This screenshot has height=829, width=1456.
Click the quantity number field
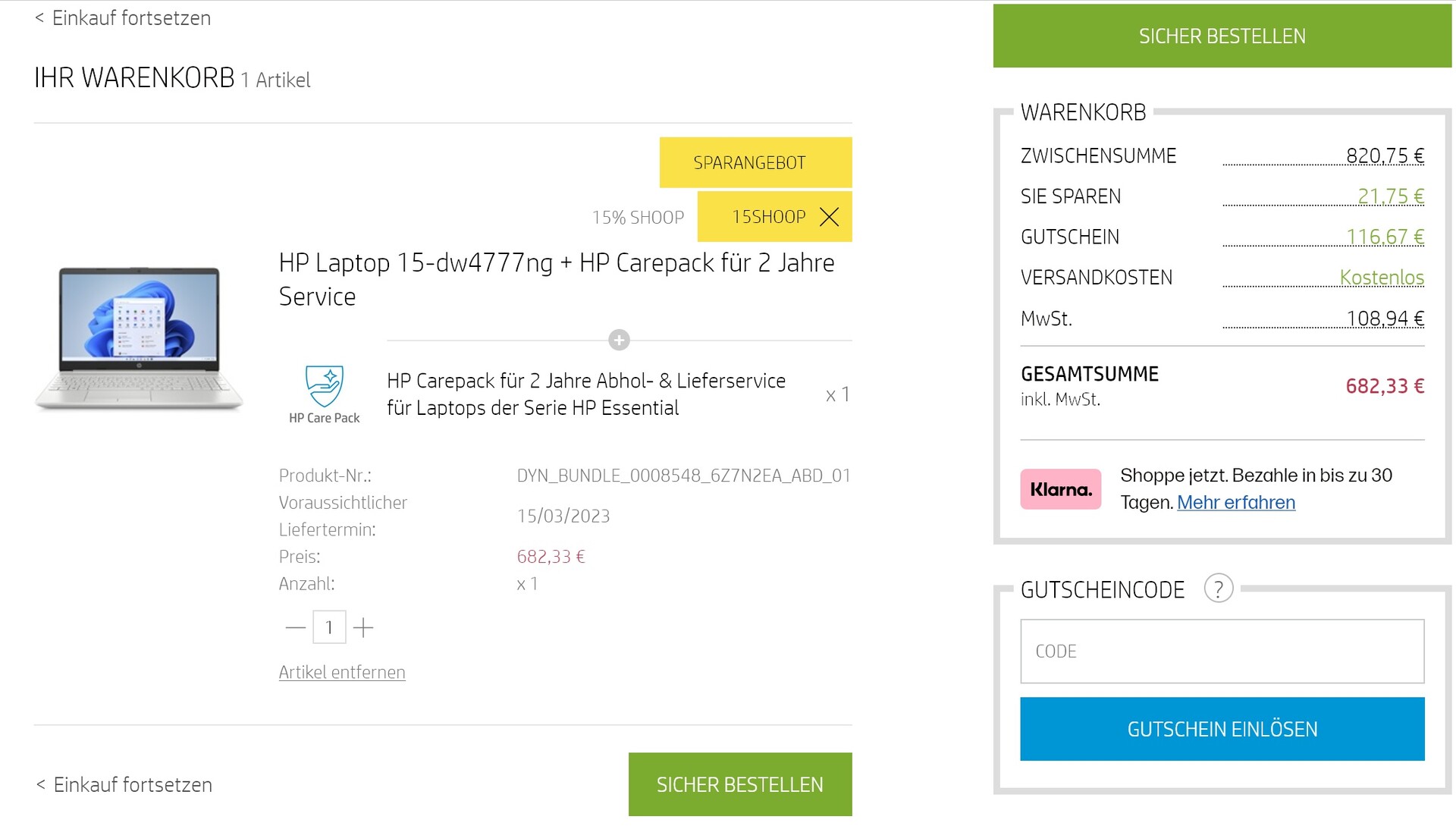coord(329,627)
